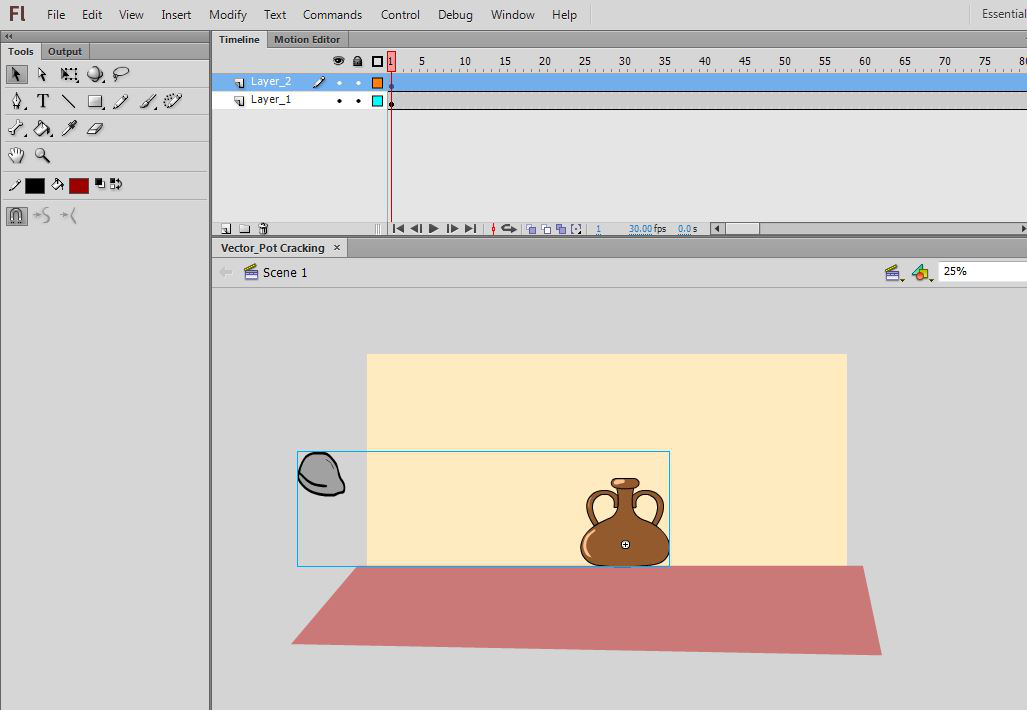This screenshot has height=710, width=1027.
Task: Select the Text tool
Action: pyautogui.click(x=43, y=101)
